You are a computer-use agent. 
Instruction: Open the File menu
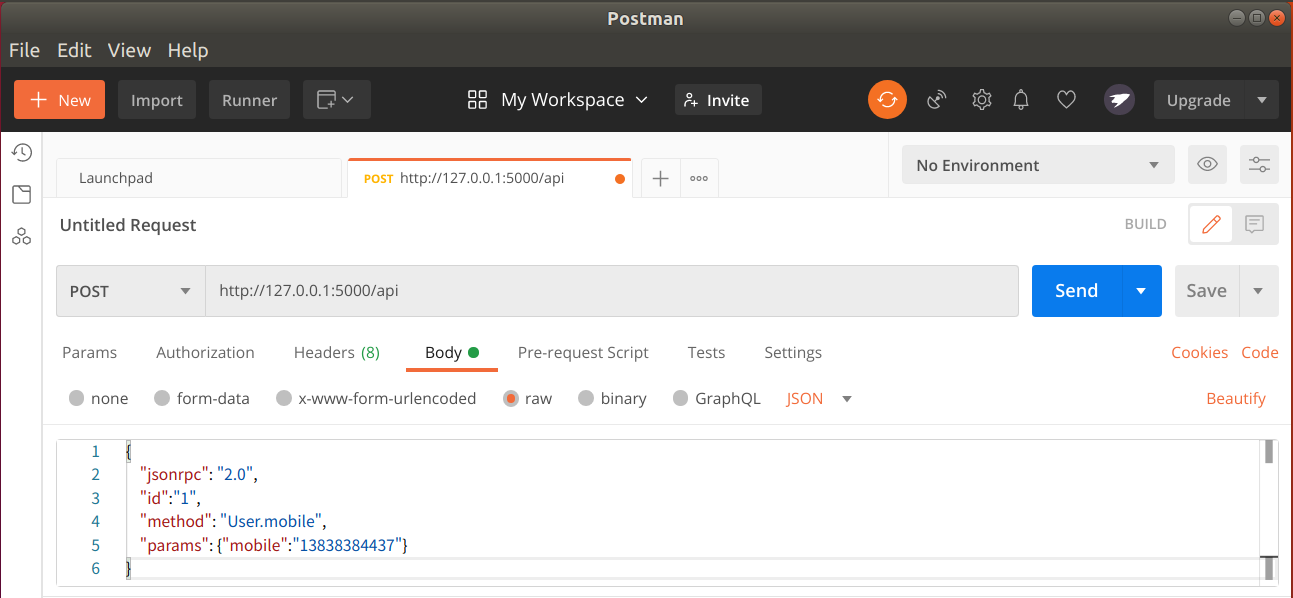[24, 50]
